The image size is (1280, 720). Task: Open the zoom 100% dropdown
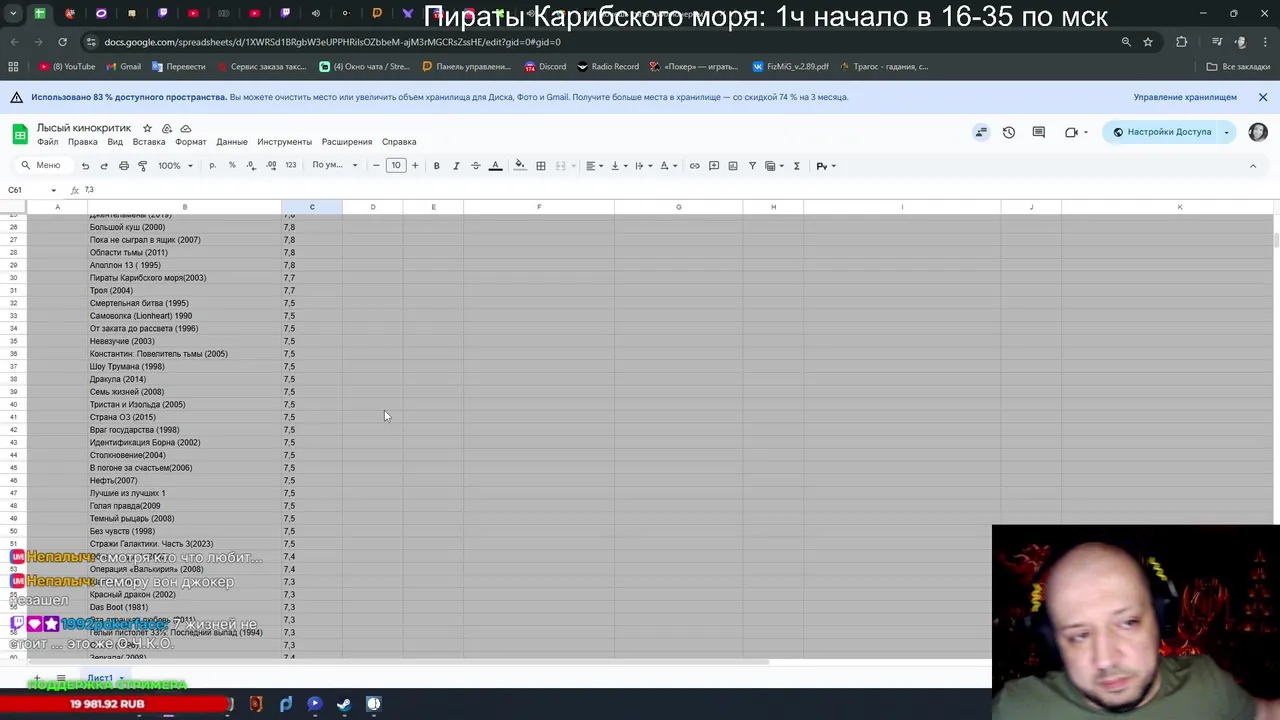(175, 166)
